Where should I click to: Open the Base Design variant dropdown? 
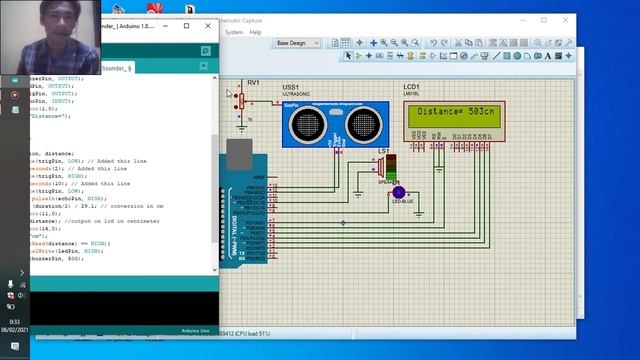point(297,43)
